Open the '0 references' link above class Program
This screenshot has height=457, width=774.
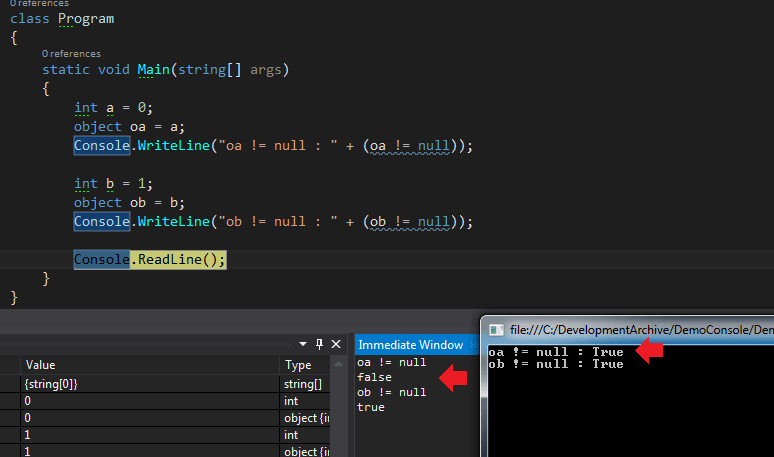40,4
